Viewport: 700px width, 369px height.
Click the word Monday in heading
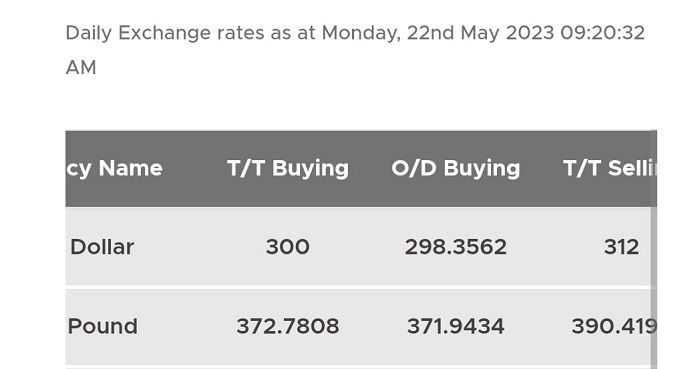361,33
